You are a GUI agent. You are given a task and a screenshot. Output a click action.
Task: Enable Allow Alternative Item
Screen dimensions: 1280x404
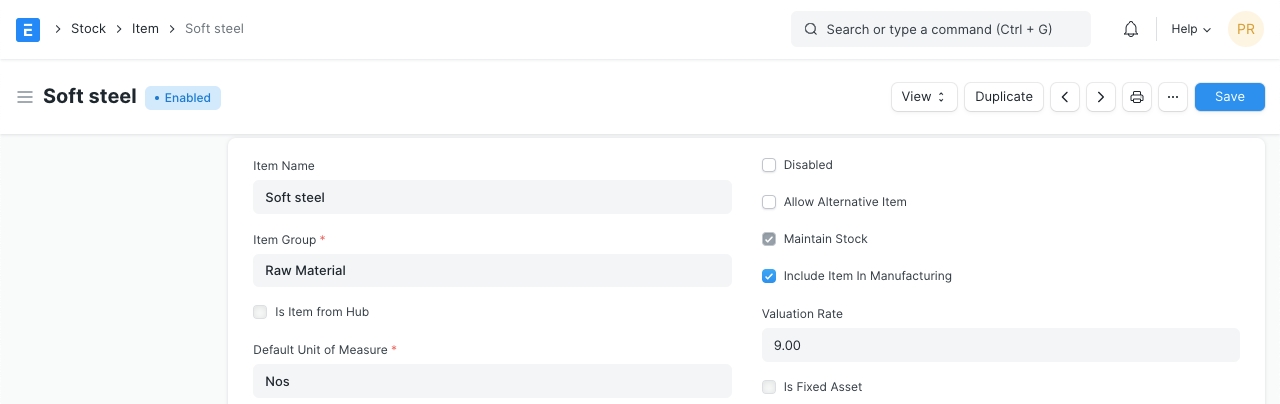[769, 202]
